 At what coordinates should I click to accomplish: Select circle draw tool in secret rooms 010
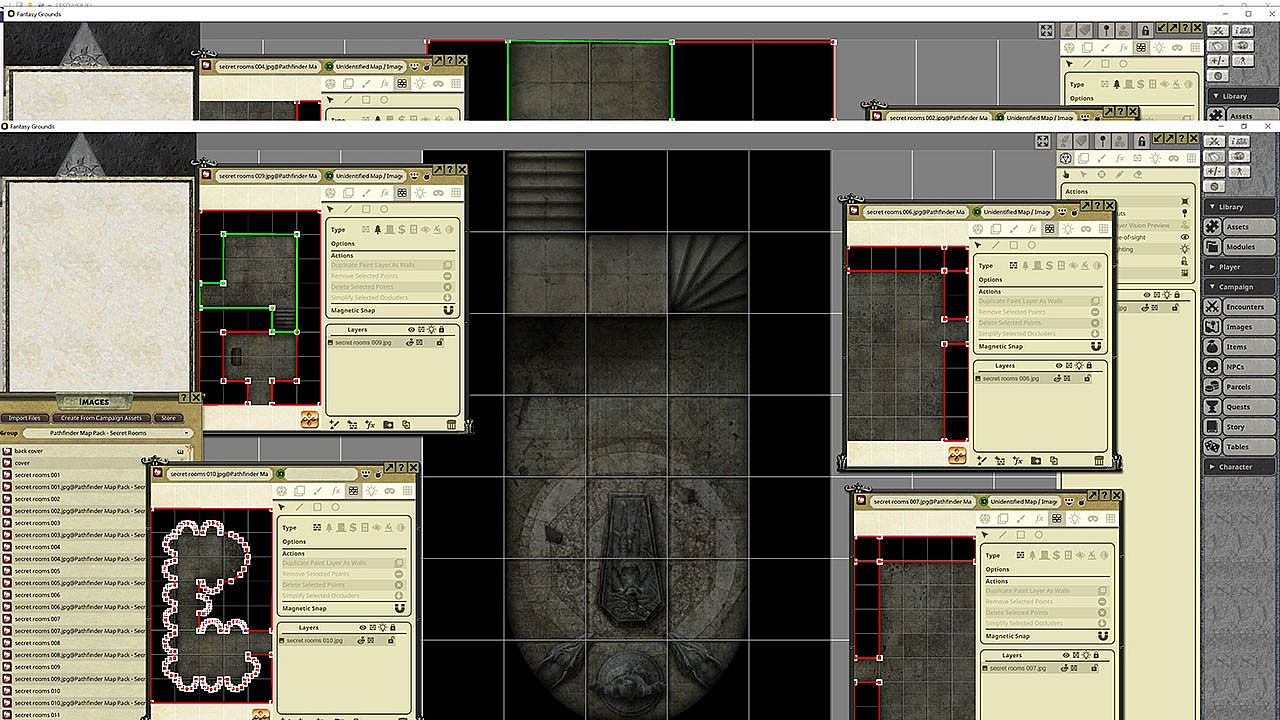(x=335, y=508)
